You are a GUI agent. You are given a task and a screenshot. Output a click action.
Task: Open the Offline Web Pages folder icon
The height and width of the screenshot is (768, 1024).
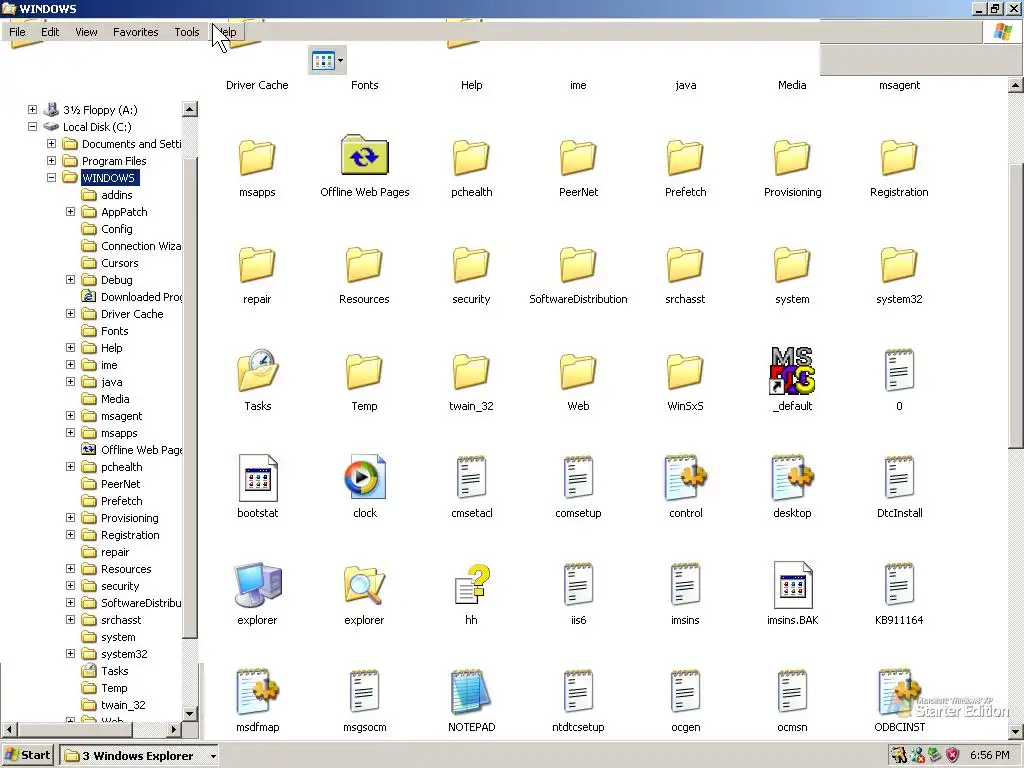[364, 155]
